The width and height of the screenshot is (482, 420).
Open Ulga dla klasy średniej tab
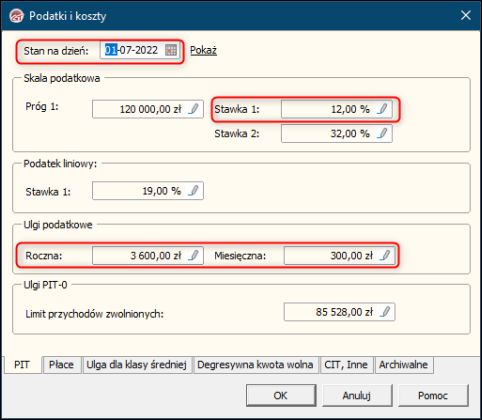136,365
